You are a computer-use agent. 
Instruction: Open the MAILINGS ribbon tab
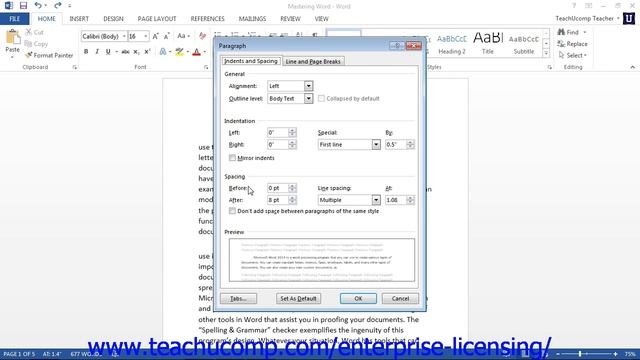(x=252, y=19)
